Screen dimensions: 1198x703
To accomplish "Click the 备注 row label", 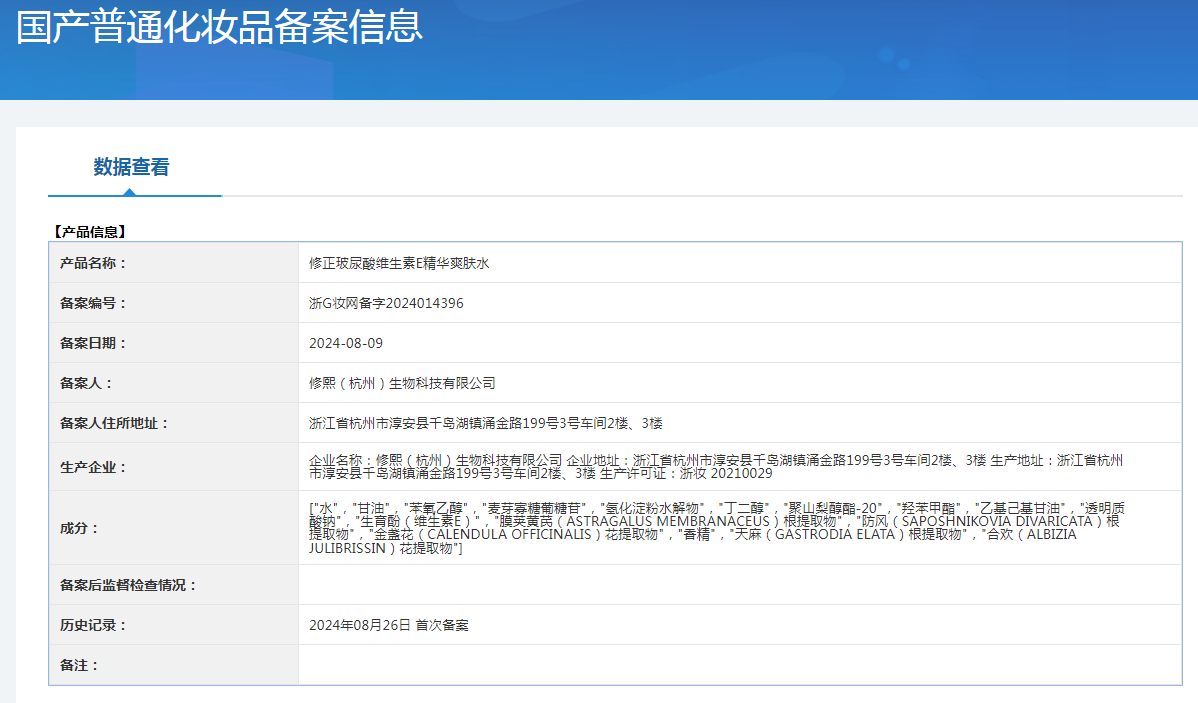I will tap(80, 665).
